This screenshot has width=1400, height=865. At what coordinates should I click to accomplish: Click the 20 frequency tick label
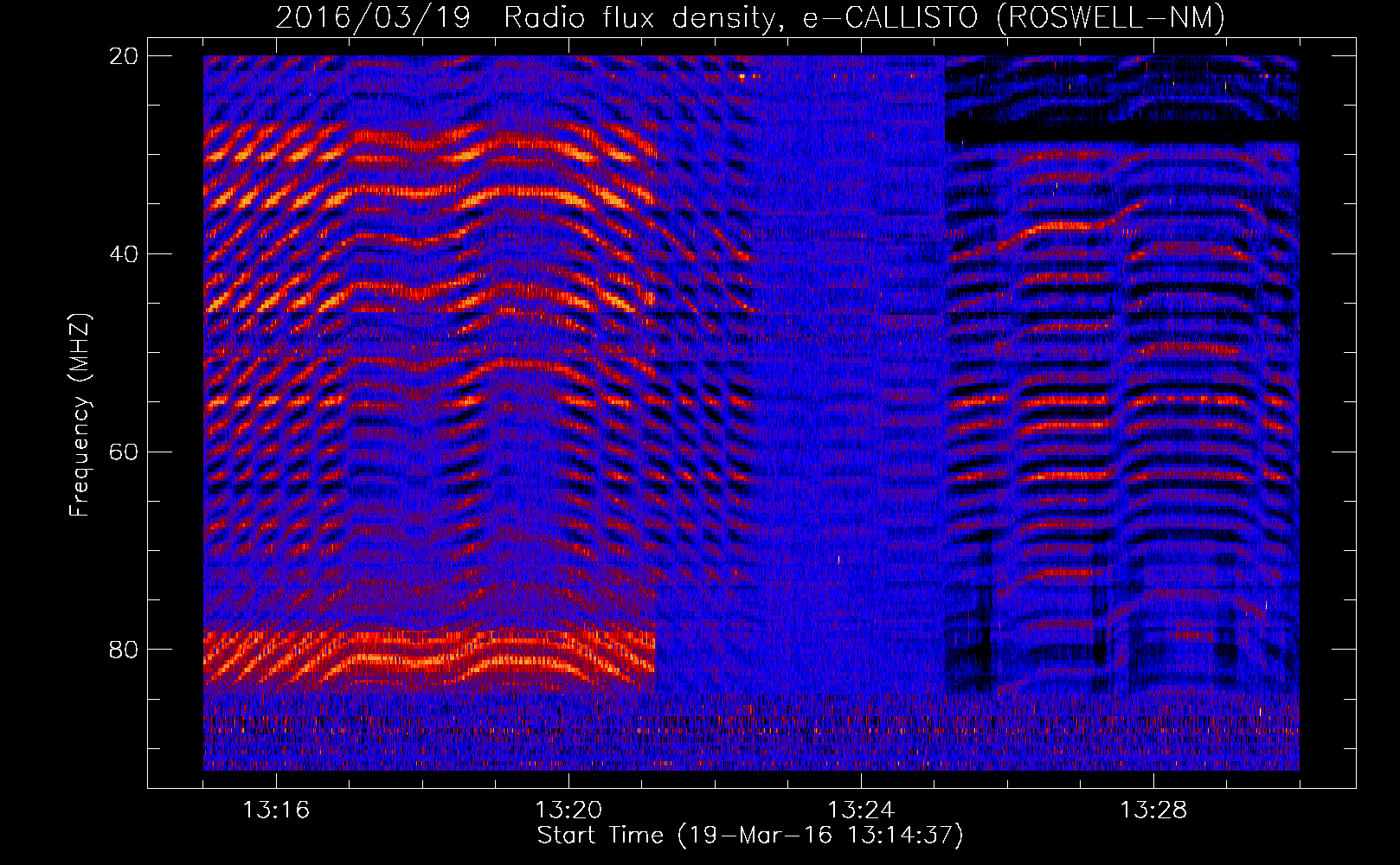click(124, 56)
